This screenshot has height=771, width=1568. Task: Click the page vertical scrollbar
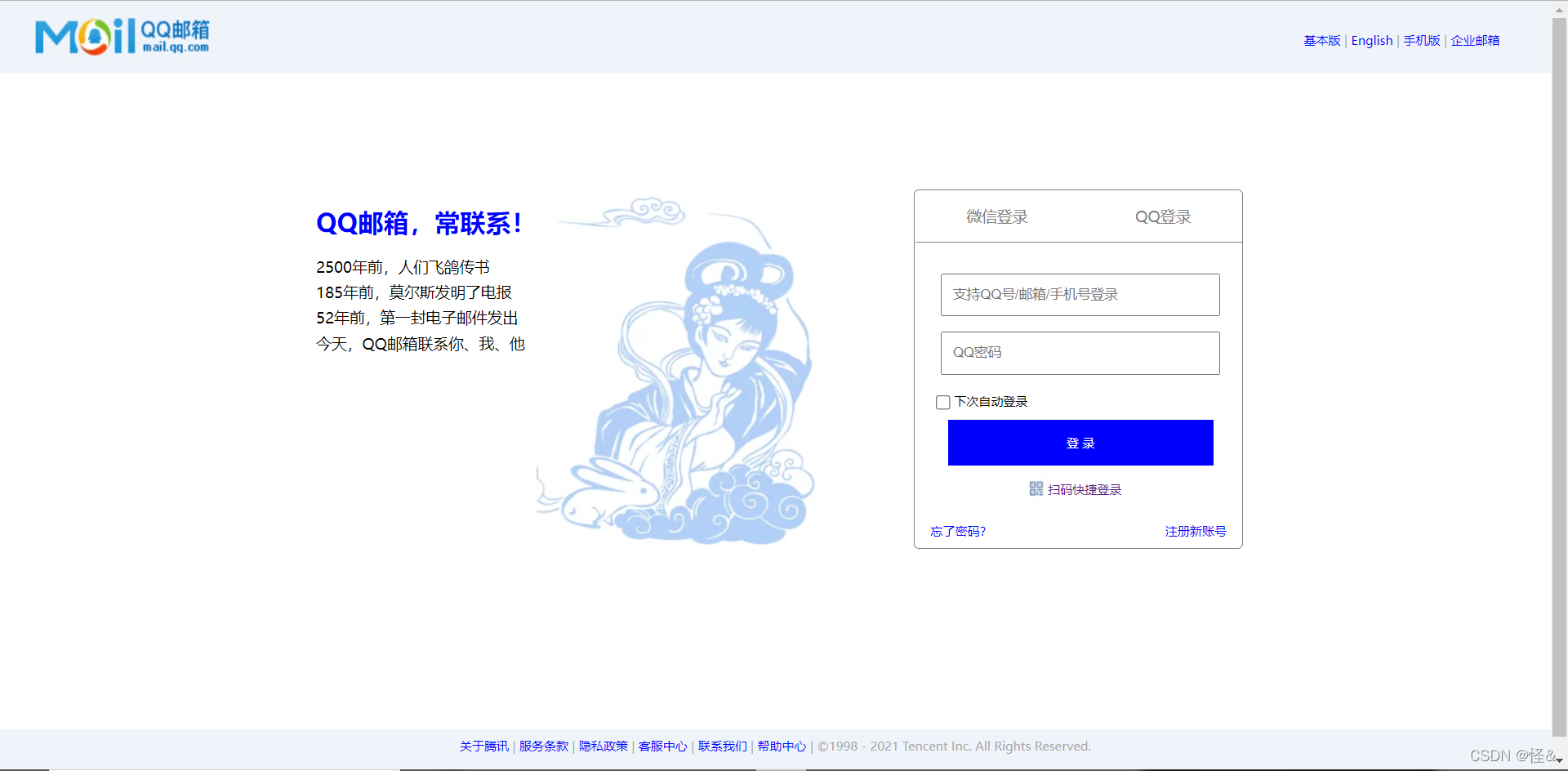tap(1559, 376)
